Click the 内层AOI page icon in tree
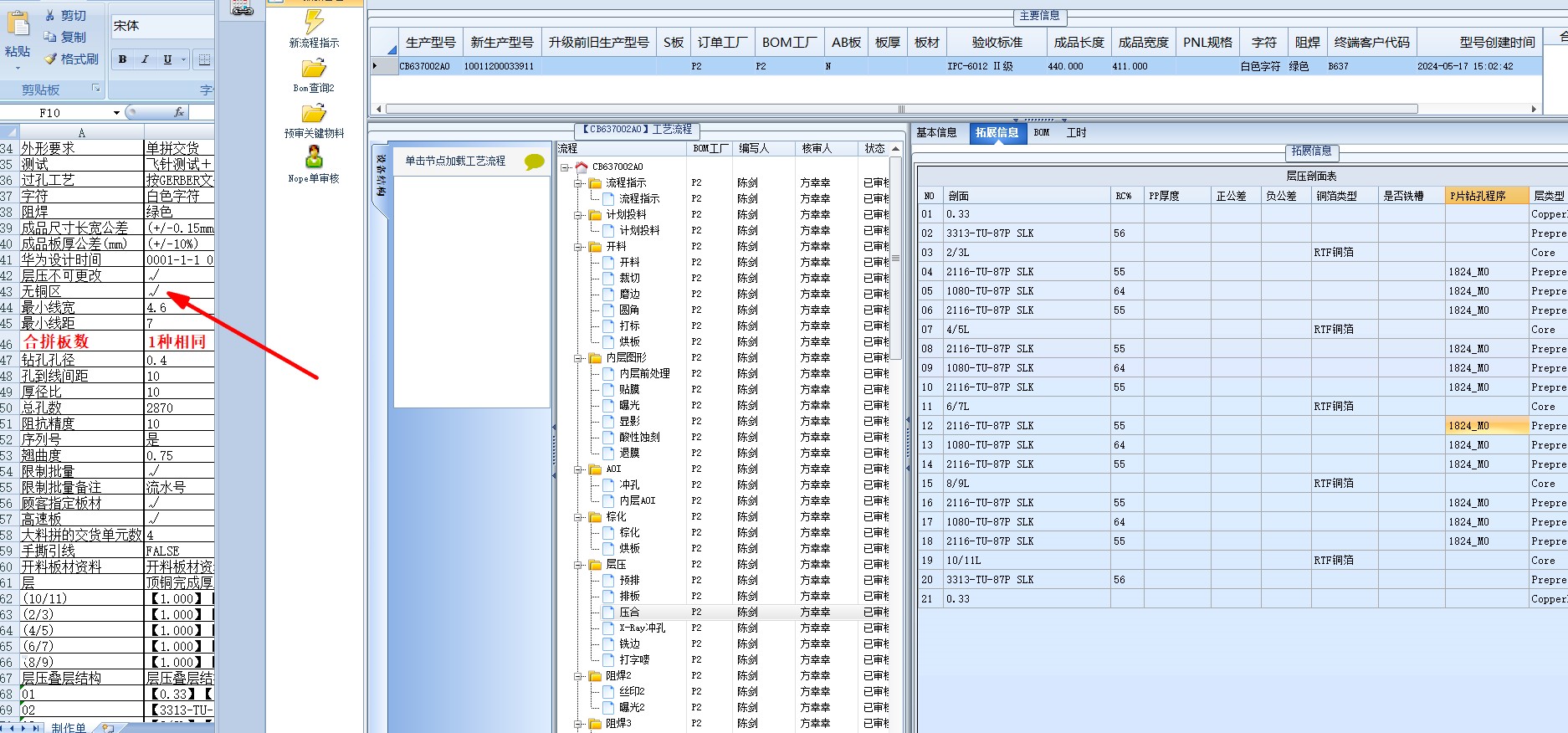The height and width of the screenshot is (733, 1568). [608, 500]
